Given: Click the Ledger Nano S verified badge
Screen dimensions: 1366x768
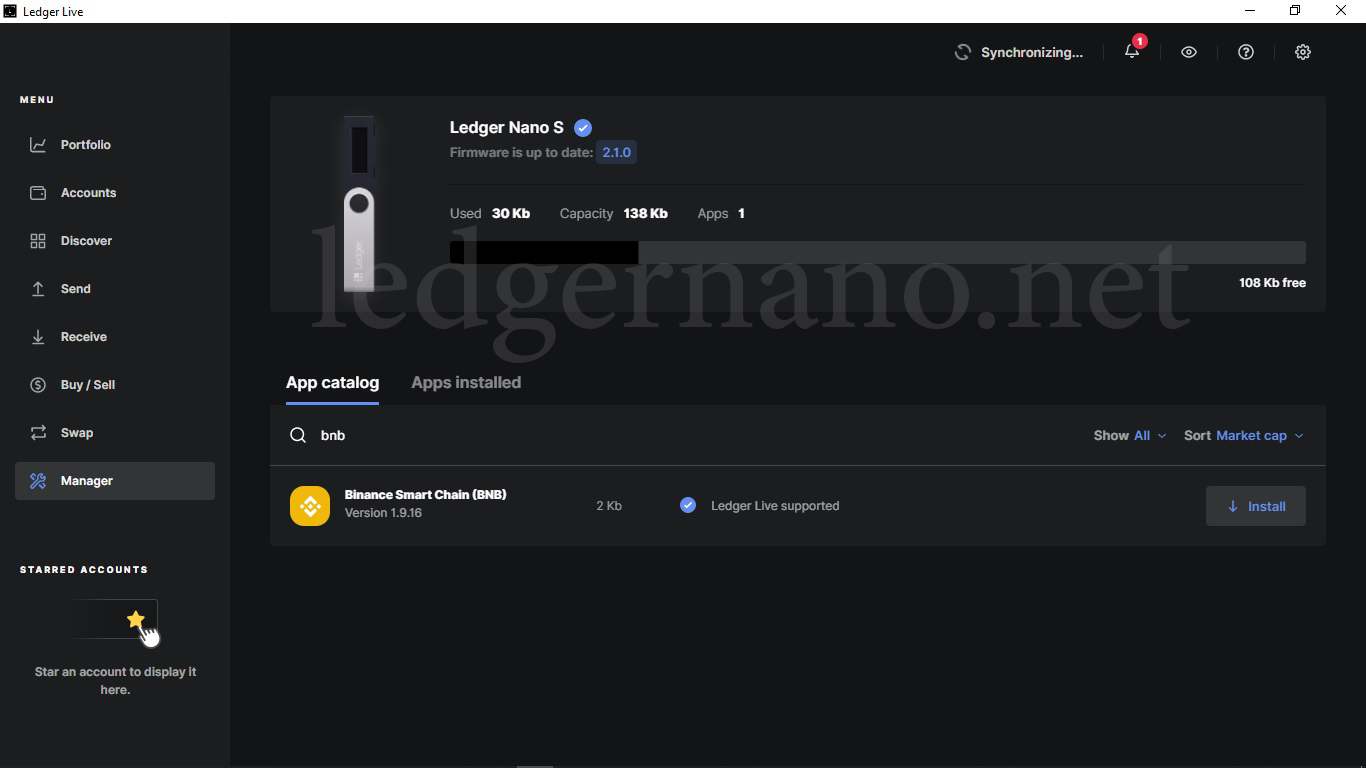Looking at the screenshot, I should coord(583,128).
